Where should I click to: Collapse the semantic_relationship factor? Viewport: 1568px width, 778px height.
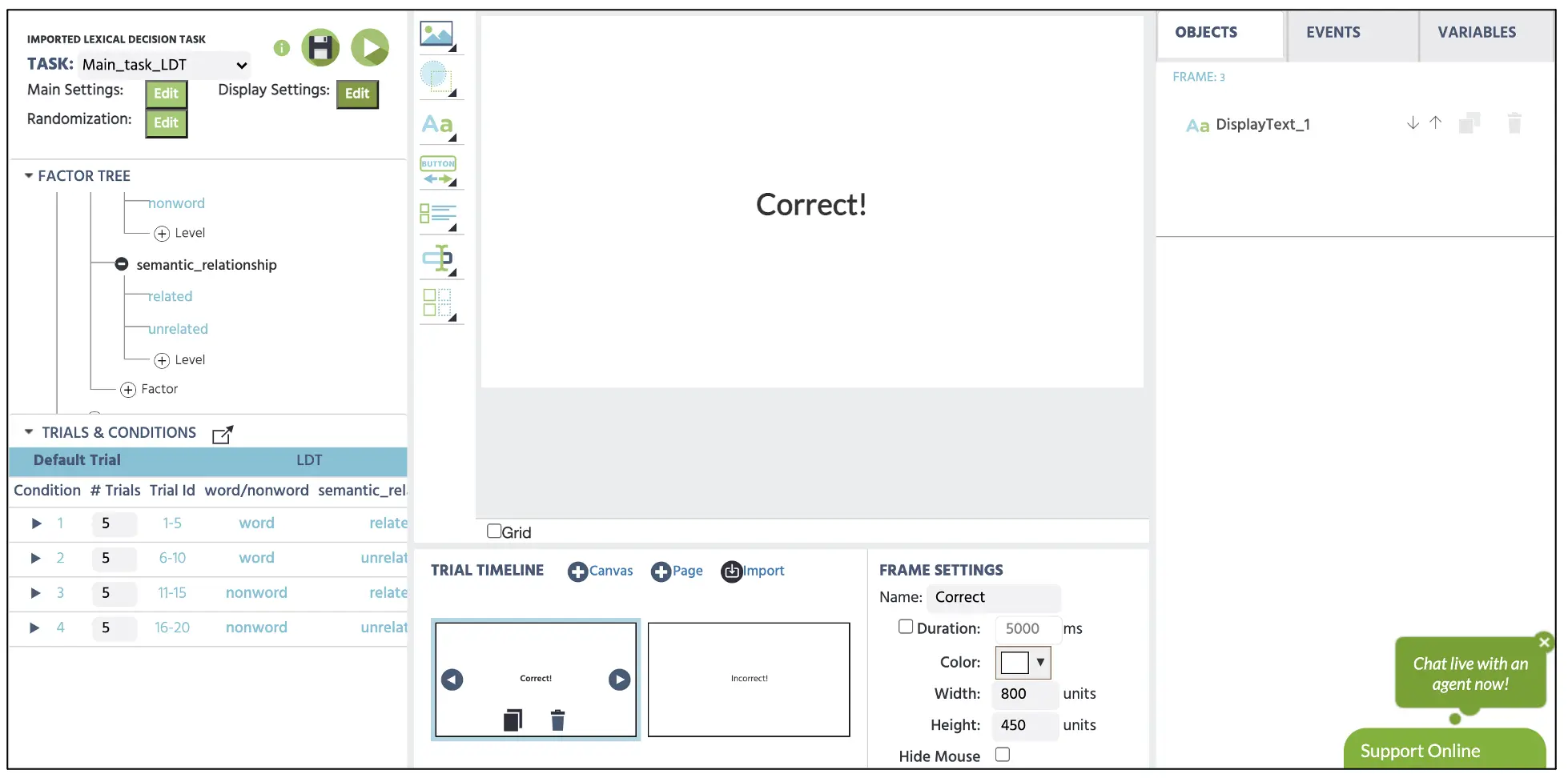tap(122, 264)
